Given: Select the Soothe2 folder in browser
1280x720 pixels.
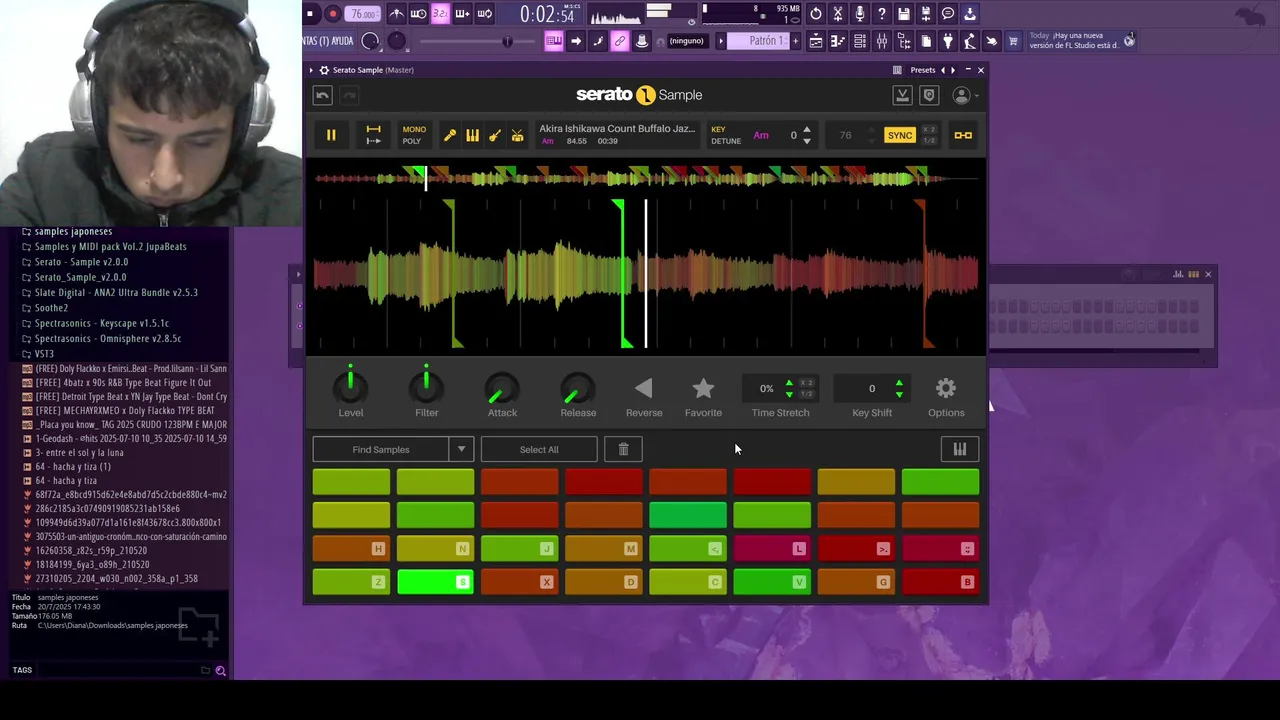Looking at the screenshot, I should (51, 308).
